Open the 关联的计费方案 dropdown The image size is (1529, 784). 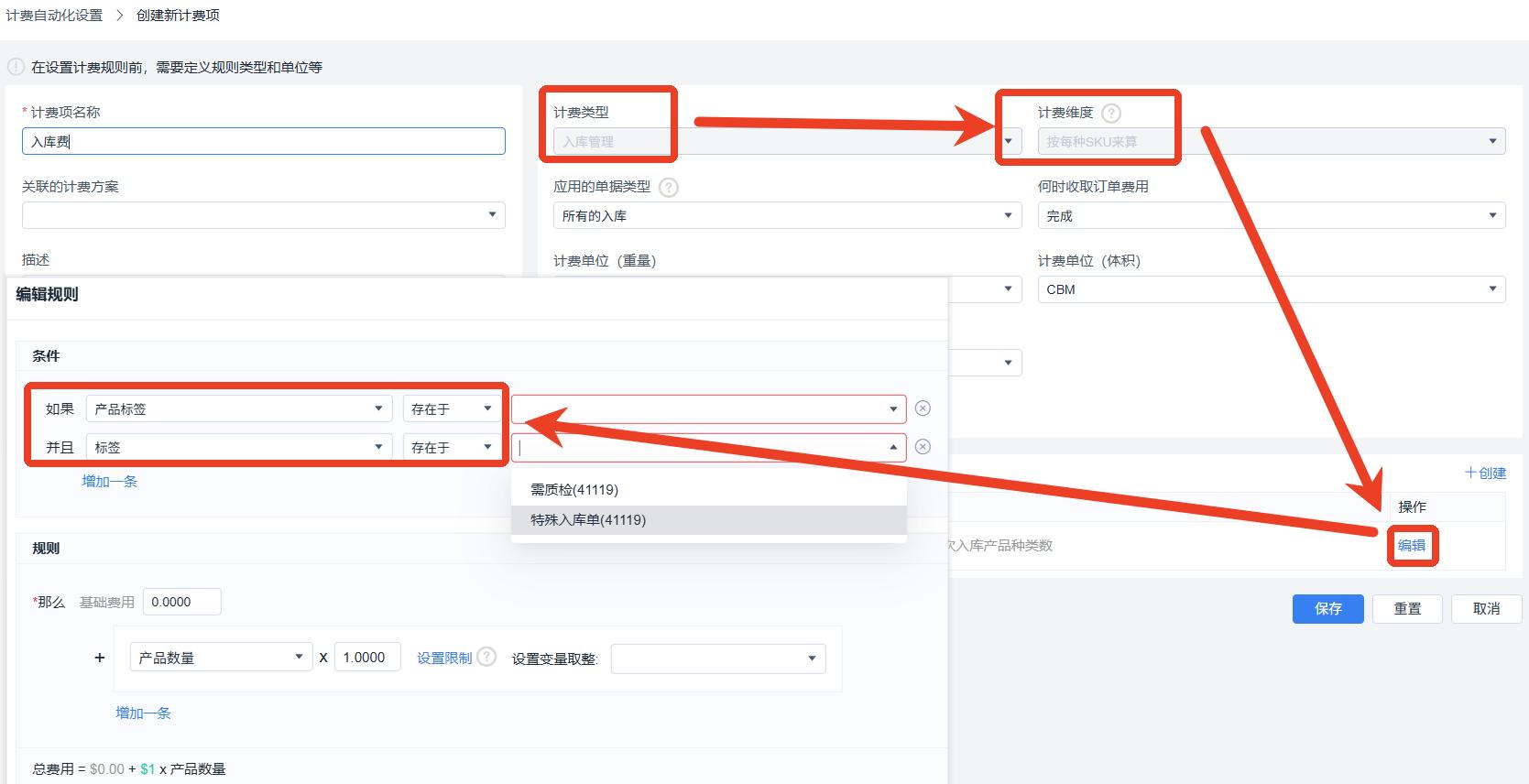point(264,215)
